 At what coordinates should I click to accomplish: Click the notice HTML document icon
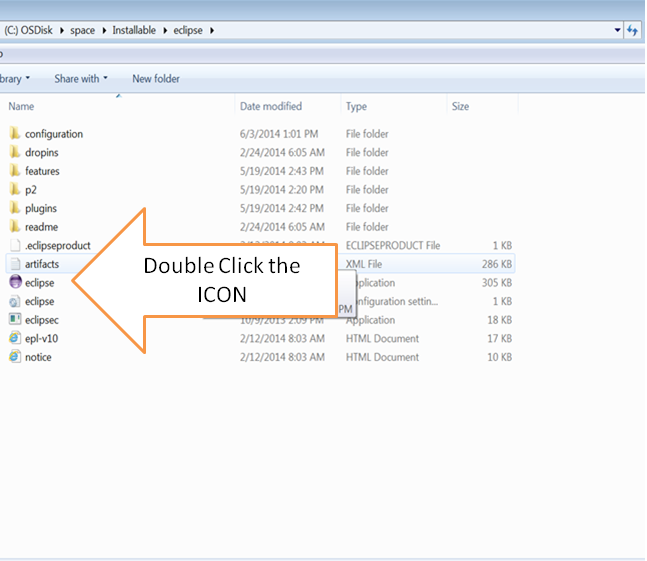pos(14,356)
